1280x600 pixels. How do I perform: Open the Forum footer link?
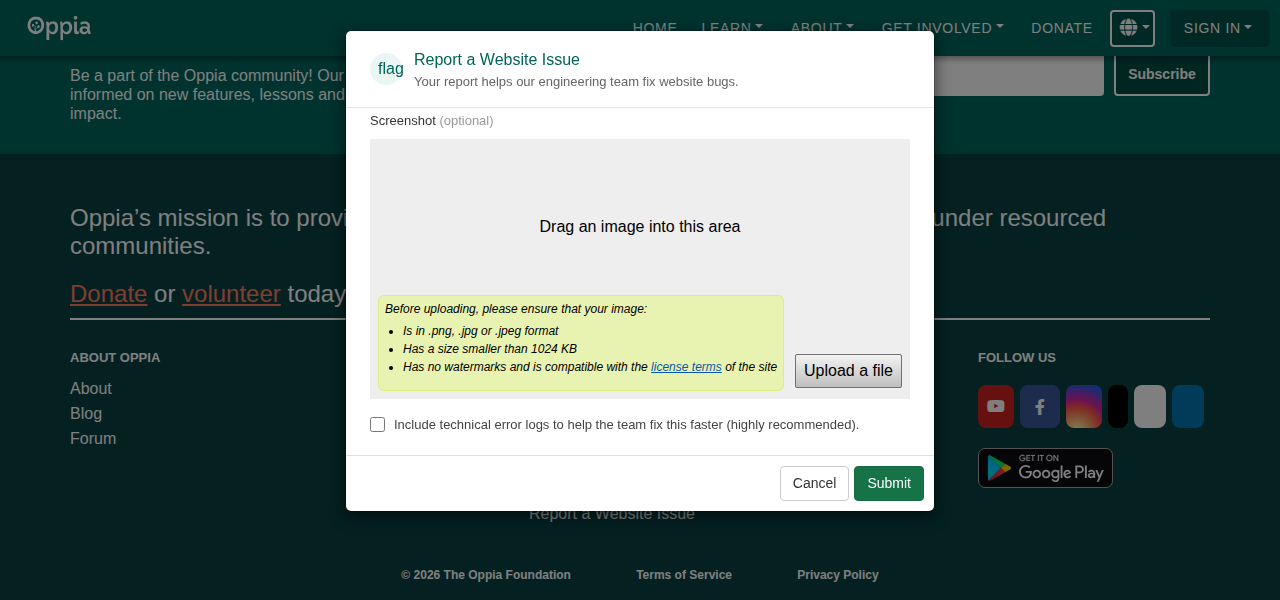93,438
